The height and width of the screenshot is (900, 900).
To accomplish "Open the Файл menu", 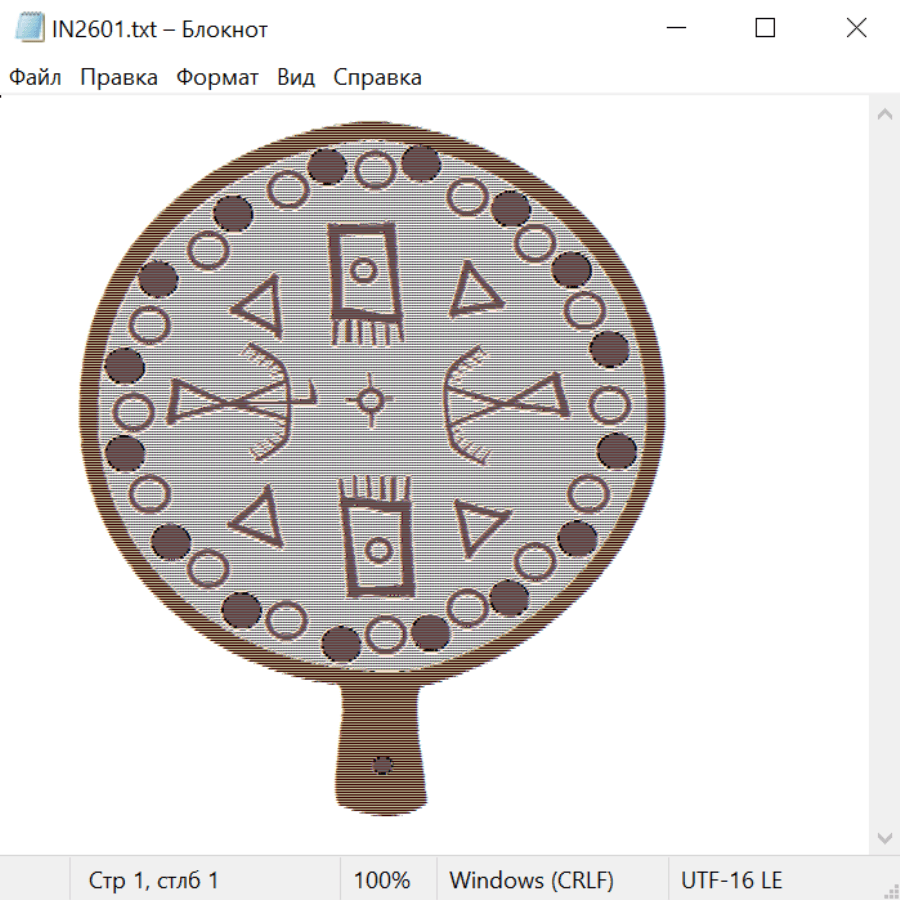I will click(x=35, y=78).
